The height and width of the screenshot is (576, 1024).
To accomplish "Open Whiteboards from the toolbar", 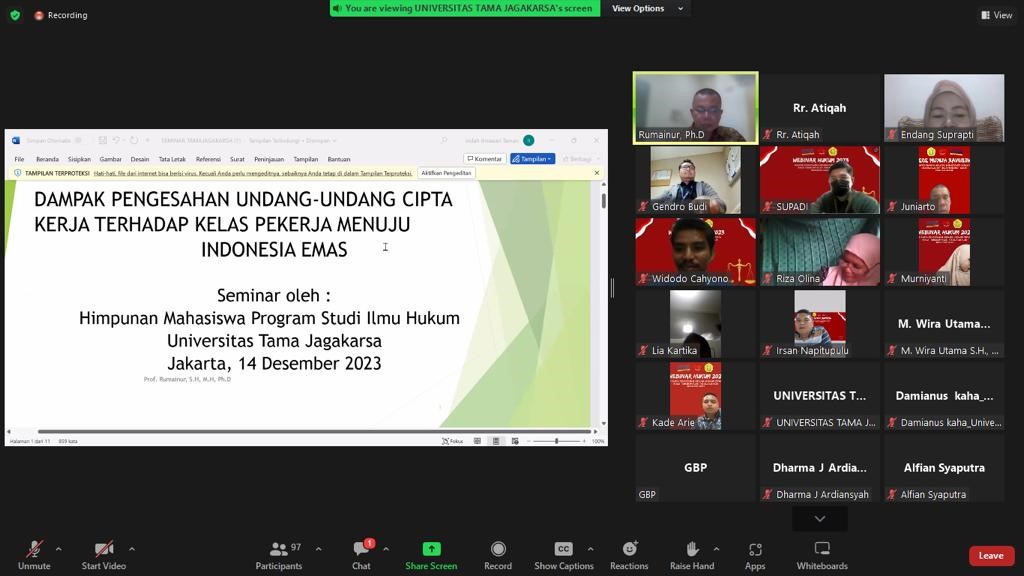I will 822,555.
